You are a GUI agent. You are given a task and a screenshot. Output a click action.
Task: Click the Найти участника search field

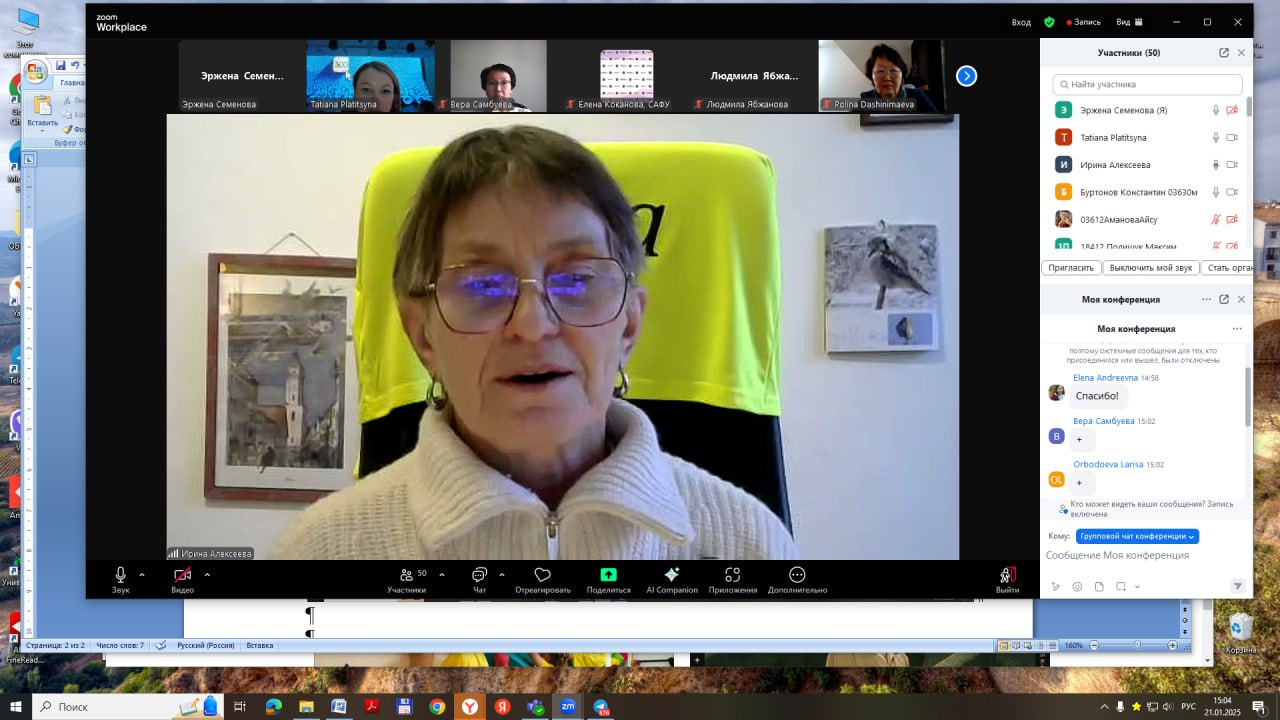point(1148,85)
